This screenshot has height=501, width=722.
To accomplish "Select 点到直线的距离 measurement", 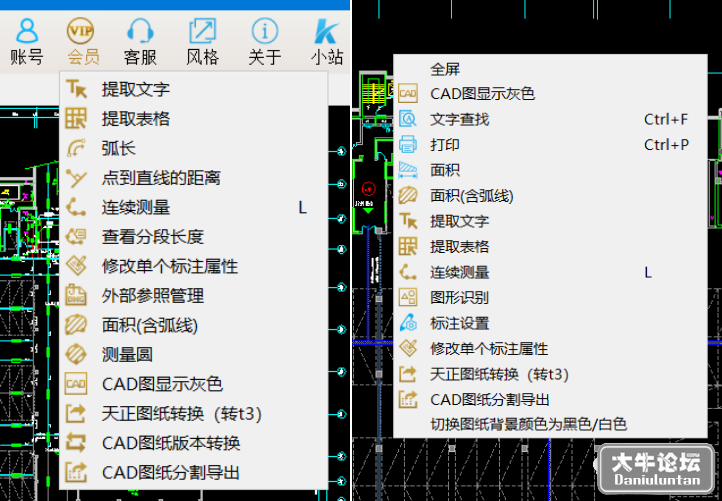I will (x=193, y=178).
